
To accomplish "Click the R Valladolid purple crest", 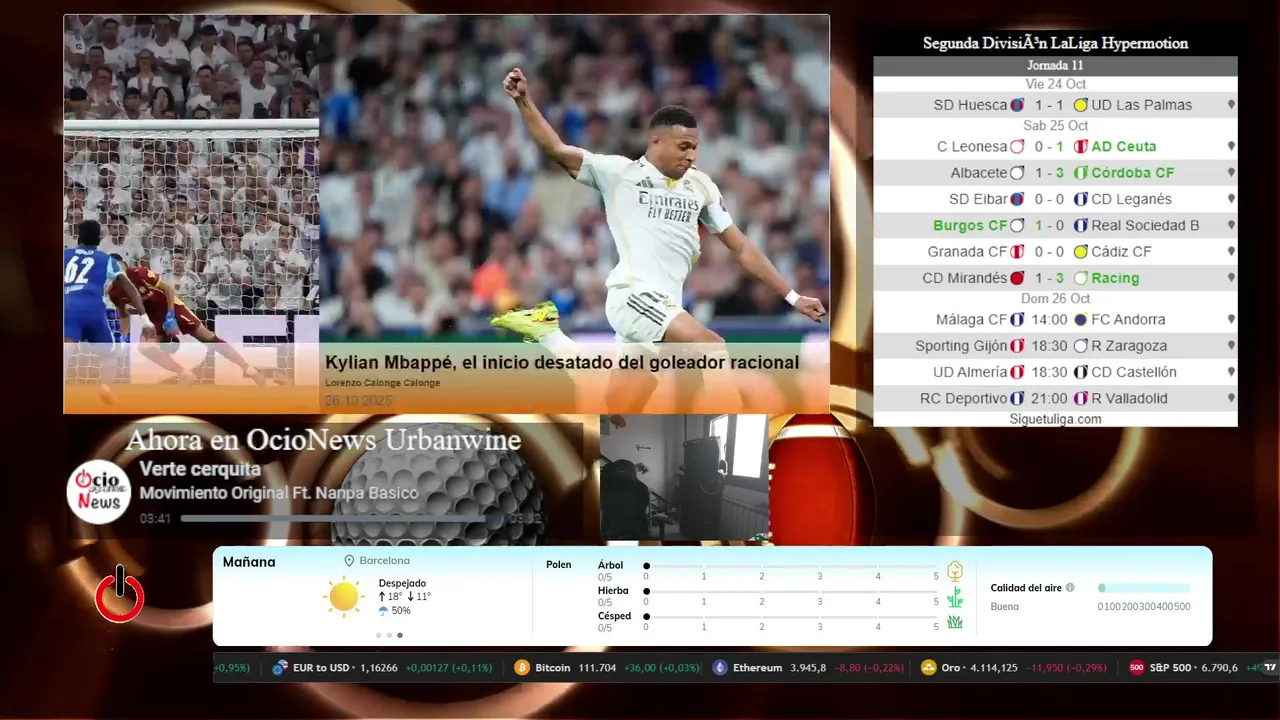I will click(1080, 398).
